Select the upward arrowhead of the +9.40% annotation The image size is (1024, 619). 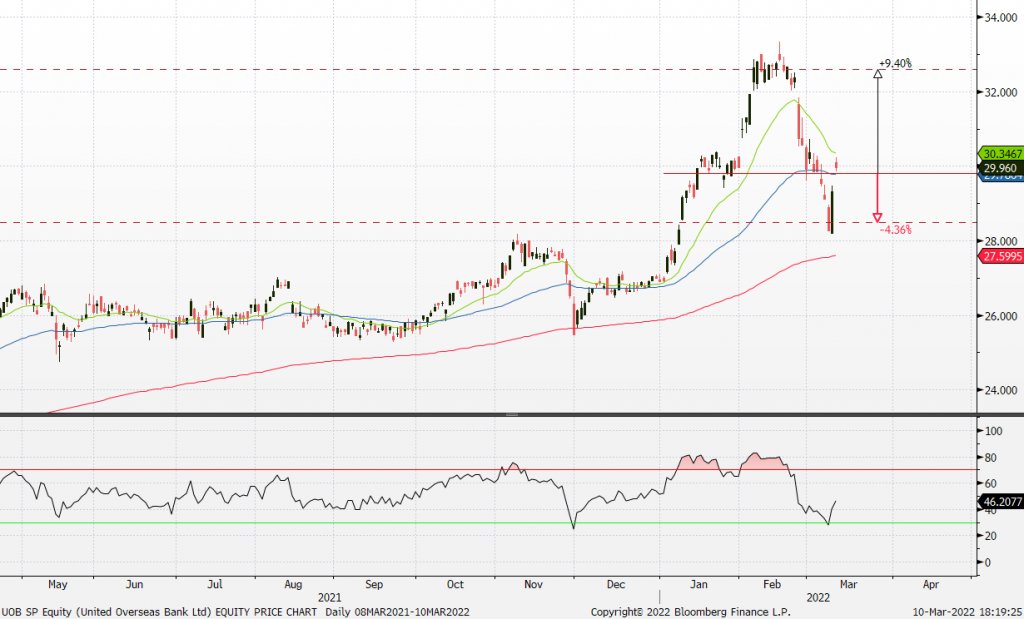pyautogui.click(x=878, y=73)
